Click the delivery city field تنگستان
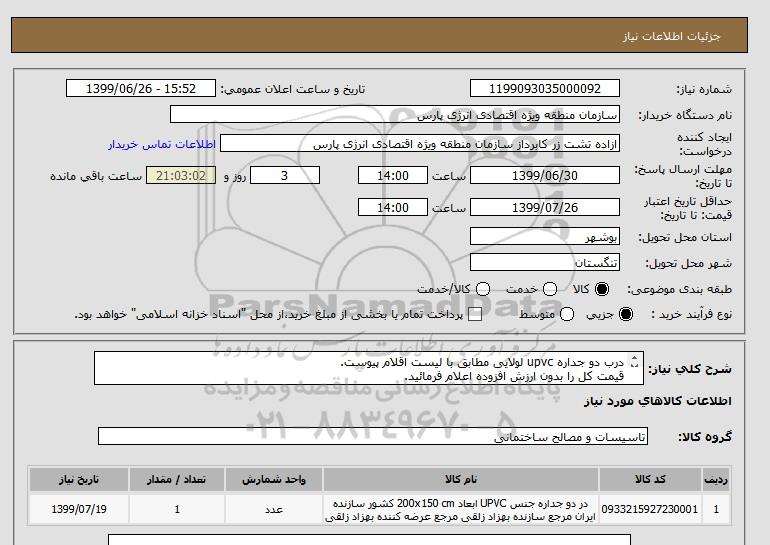 pos(545,262)
